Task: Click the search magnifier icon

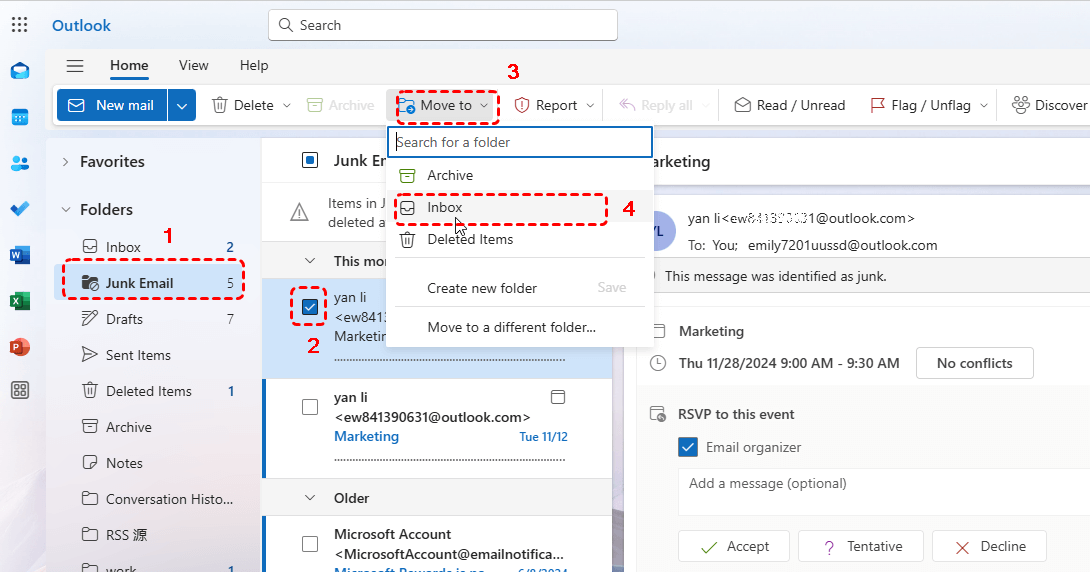Action: click(285, 25)
